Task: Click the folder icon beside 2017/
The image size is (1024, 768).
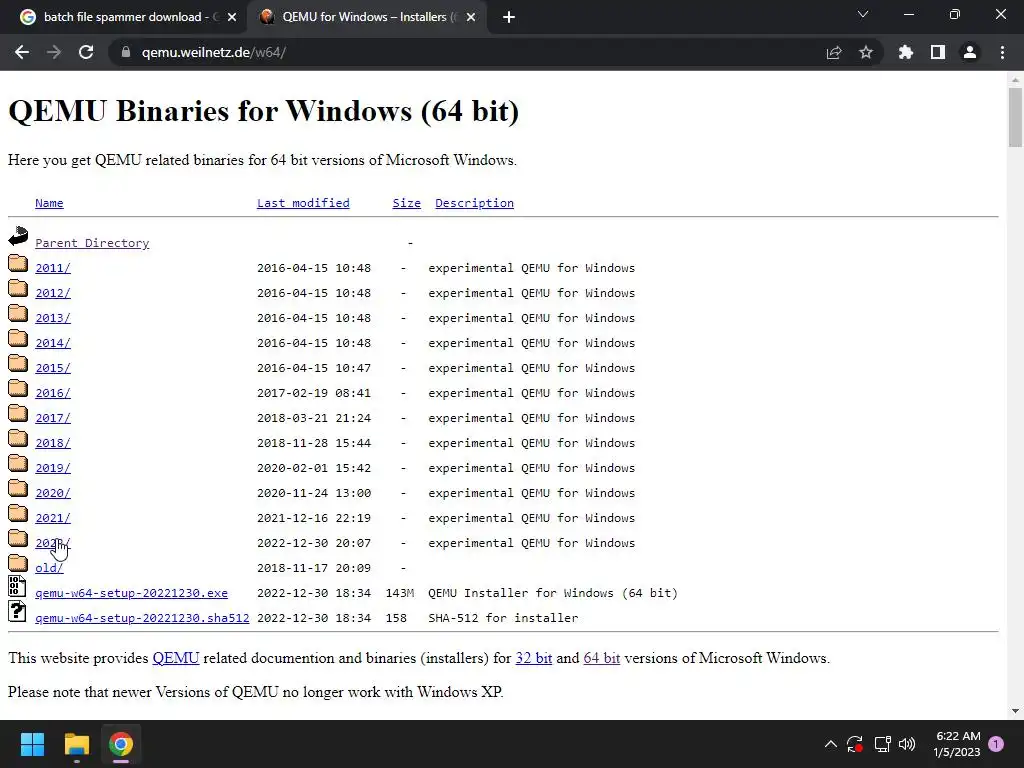Action: coord(18,413)
